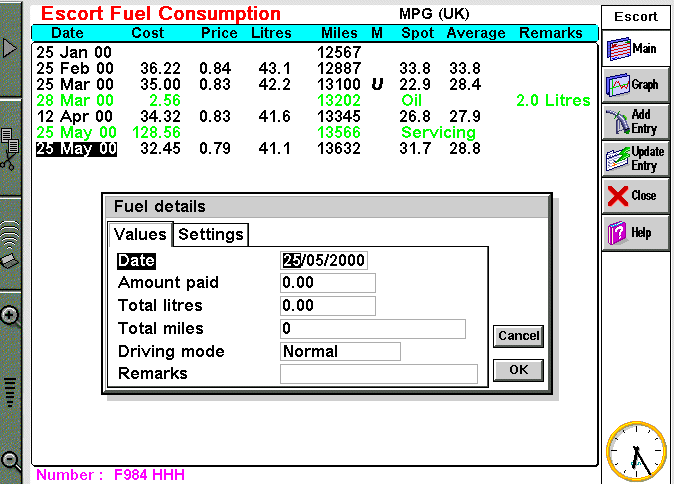The width and height of the screenshot is (674, 484).
Task: Click the Escort Fuel Consumption title
Action: (x=161, y=14)
